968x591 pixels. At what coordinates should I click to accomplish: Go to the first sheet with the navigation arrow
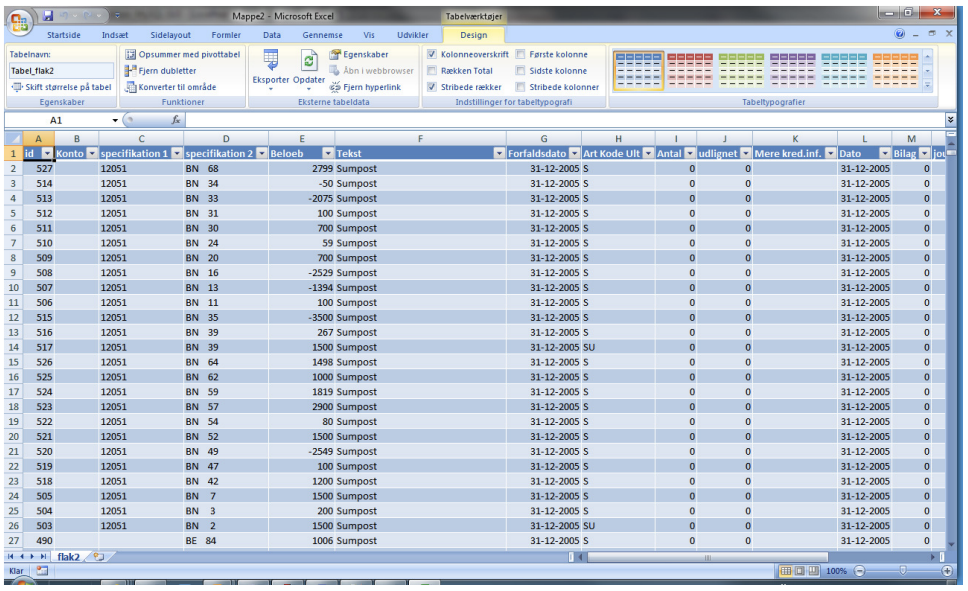click(10, 556)
